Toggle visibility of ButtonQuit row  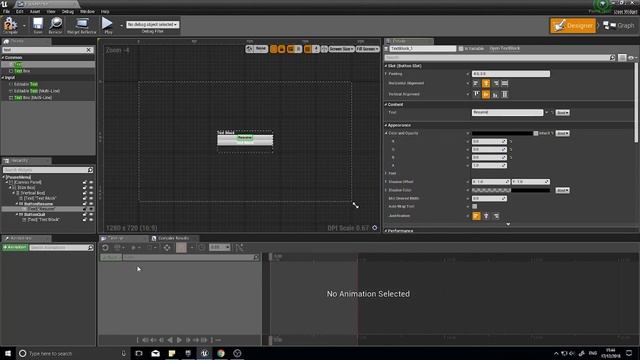[x=91, y=214]
